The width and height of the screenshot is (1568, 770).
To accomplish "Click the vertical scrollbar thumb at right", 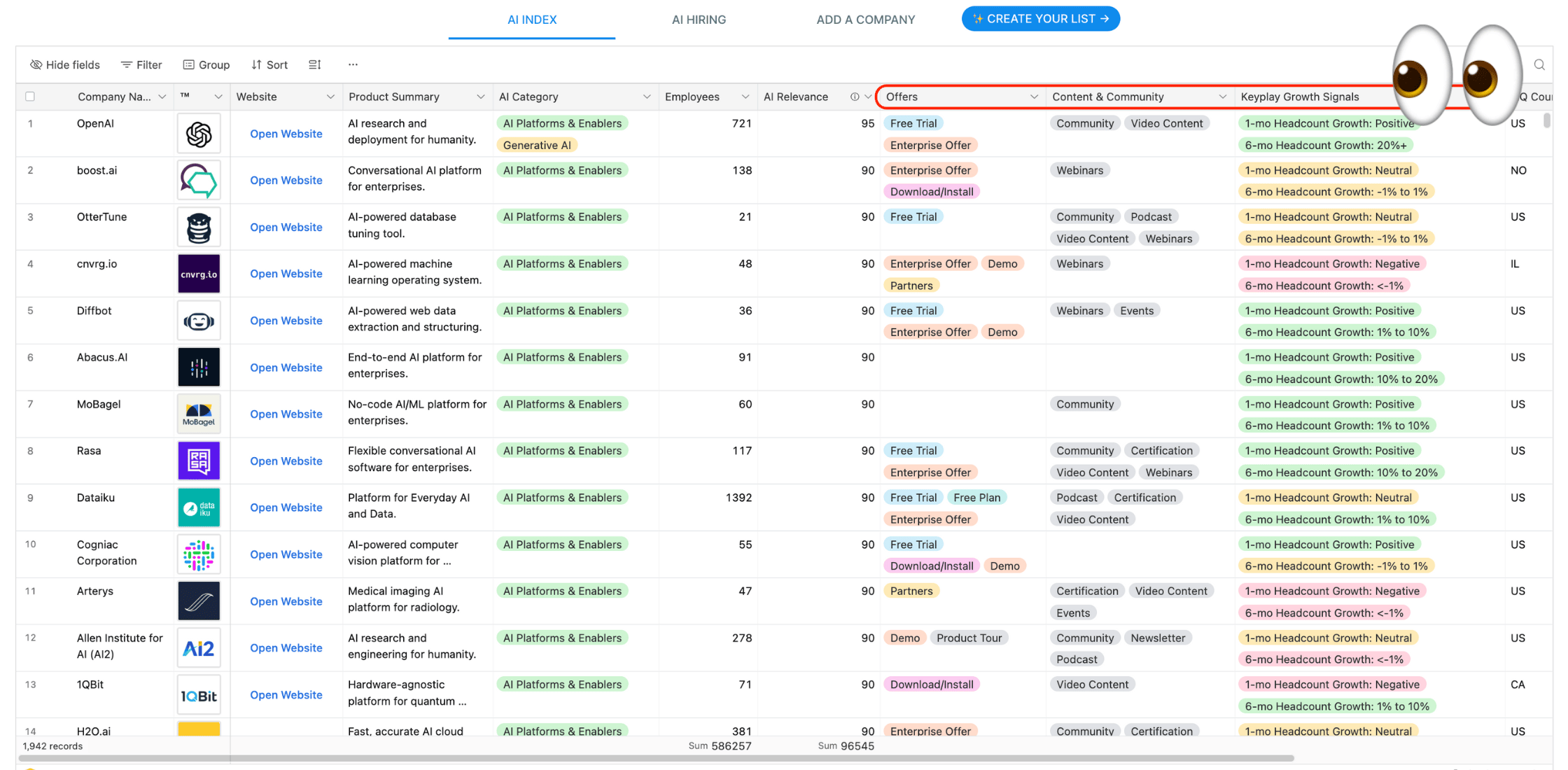I will point(1546,120).
